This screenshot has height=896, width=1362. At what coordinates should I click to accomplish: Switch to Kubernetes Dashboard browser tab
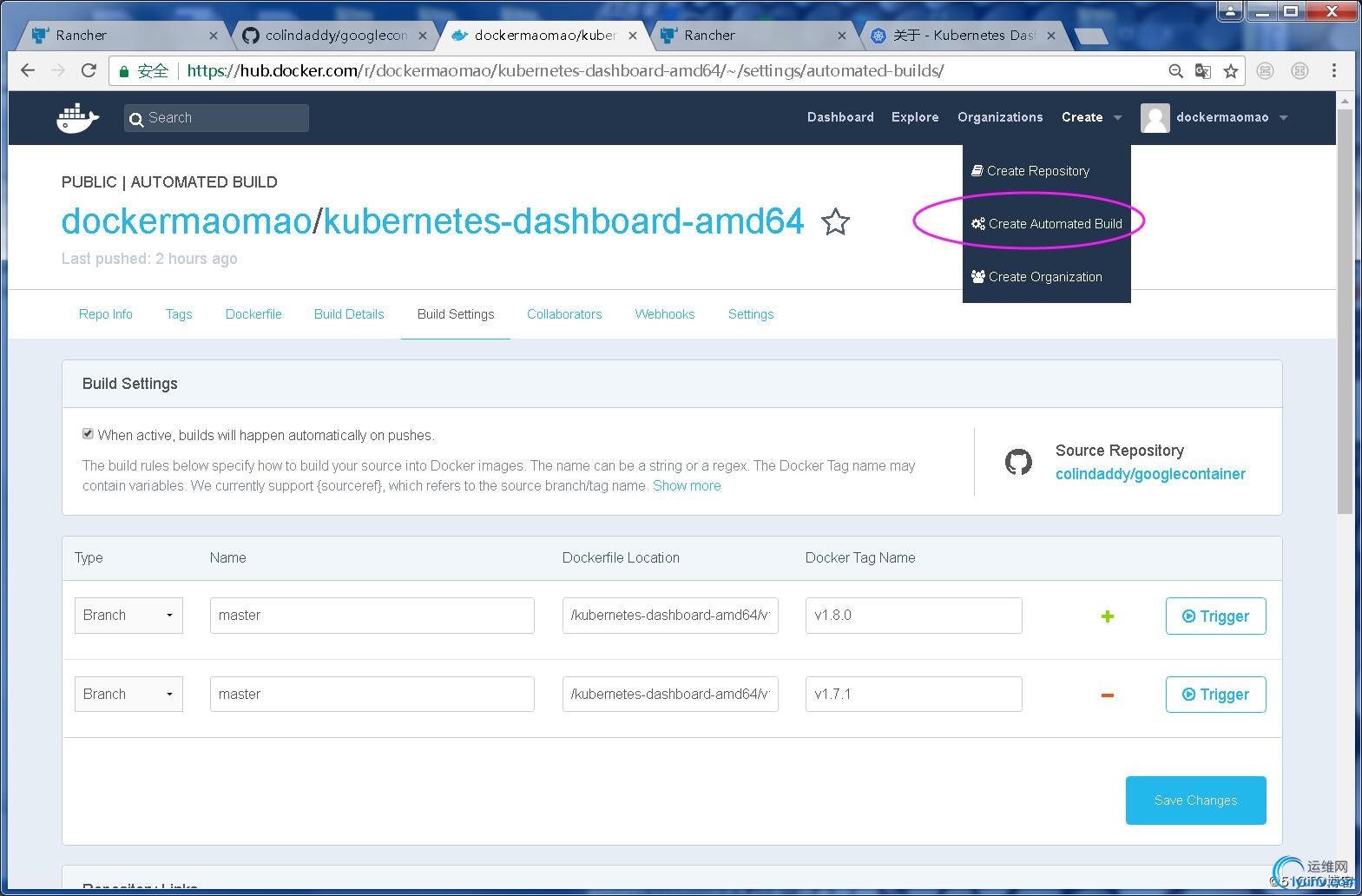(962, 36)
